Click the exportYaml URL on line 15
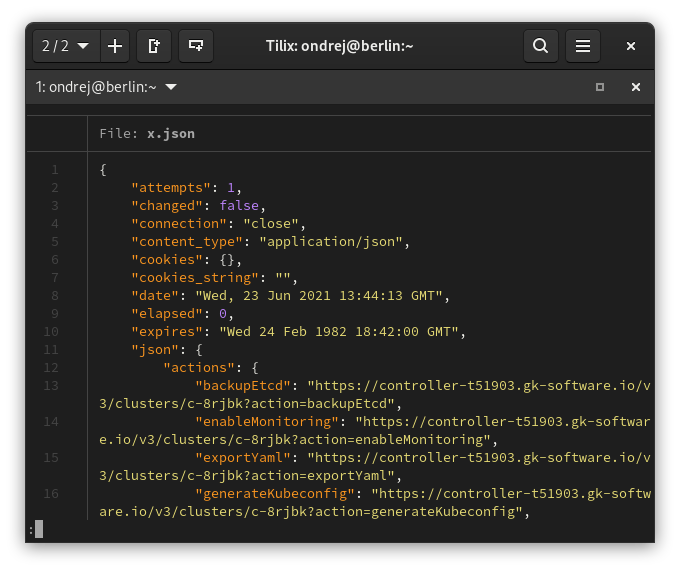Screen dimensions: 680x571 tap(478, 457)
